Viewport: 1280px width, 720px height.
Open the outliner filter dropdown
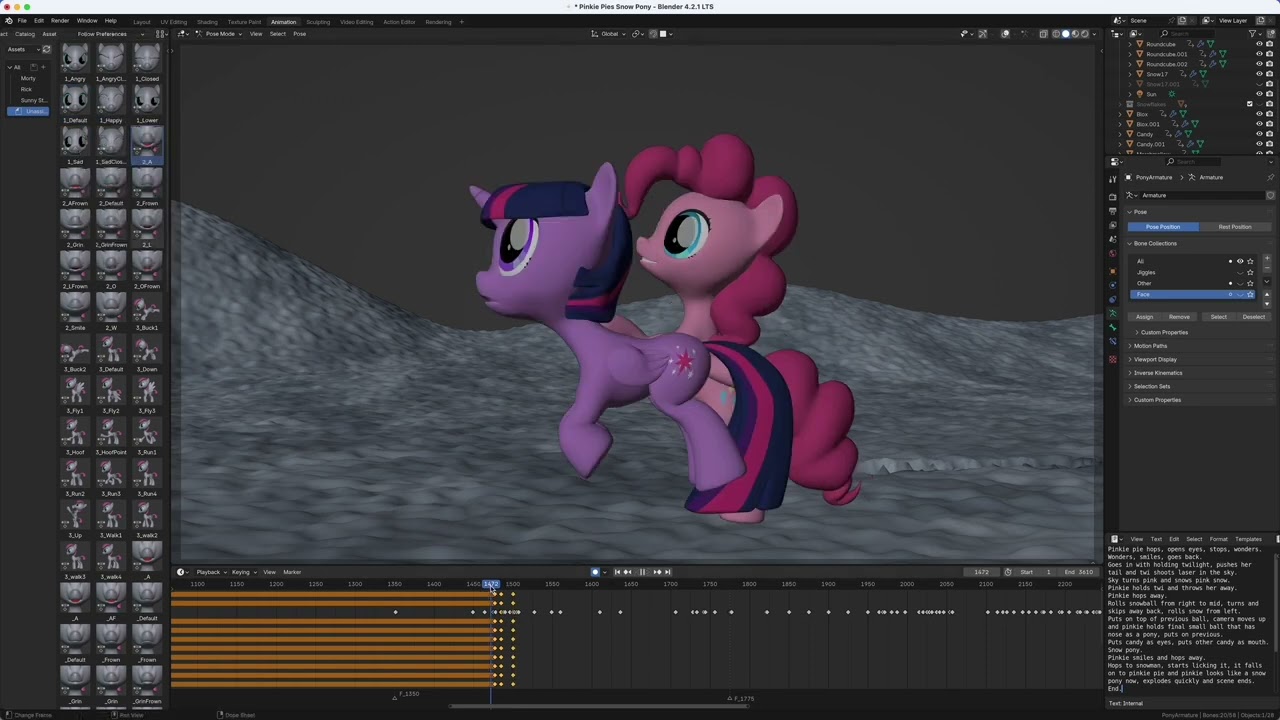click(1256, 33)
